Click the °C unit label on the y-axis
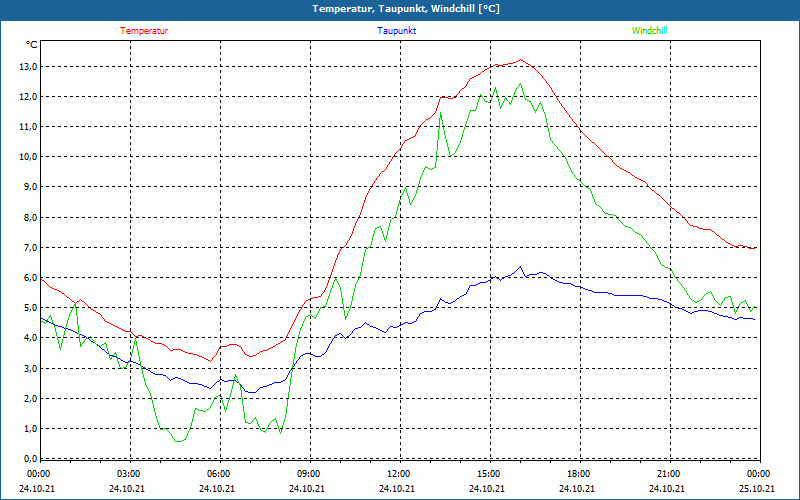The image size is (800, 500). 32,45
